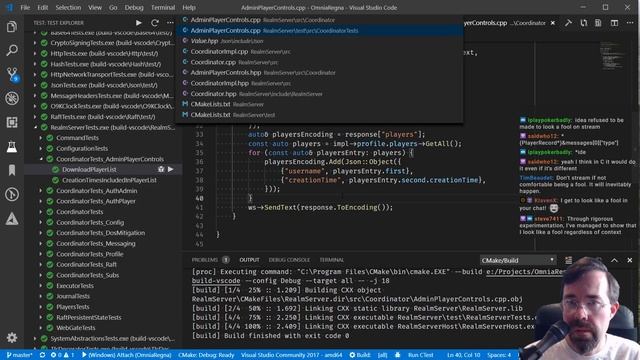
Task: Select CoordinatorImpl.cpp in quick open list
Action: click(x=320, y=51)
